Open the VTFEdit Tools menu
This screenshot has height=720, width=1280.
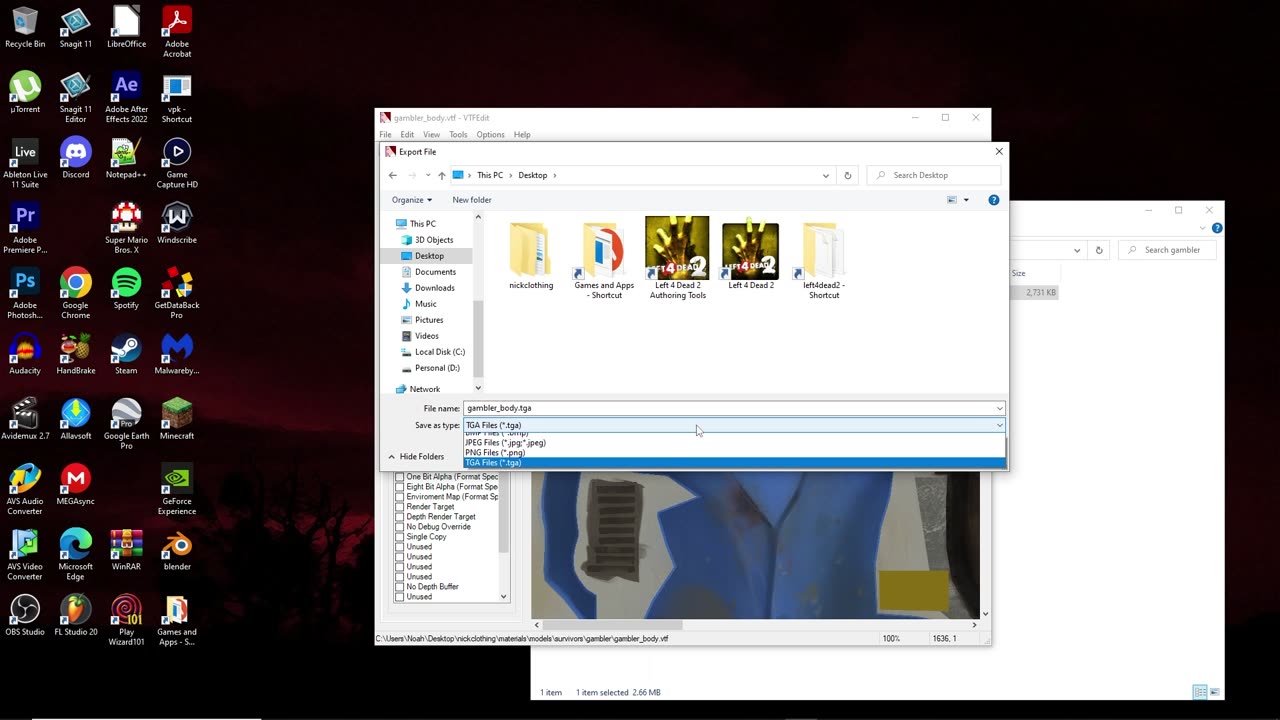click(x=458, y=135)
